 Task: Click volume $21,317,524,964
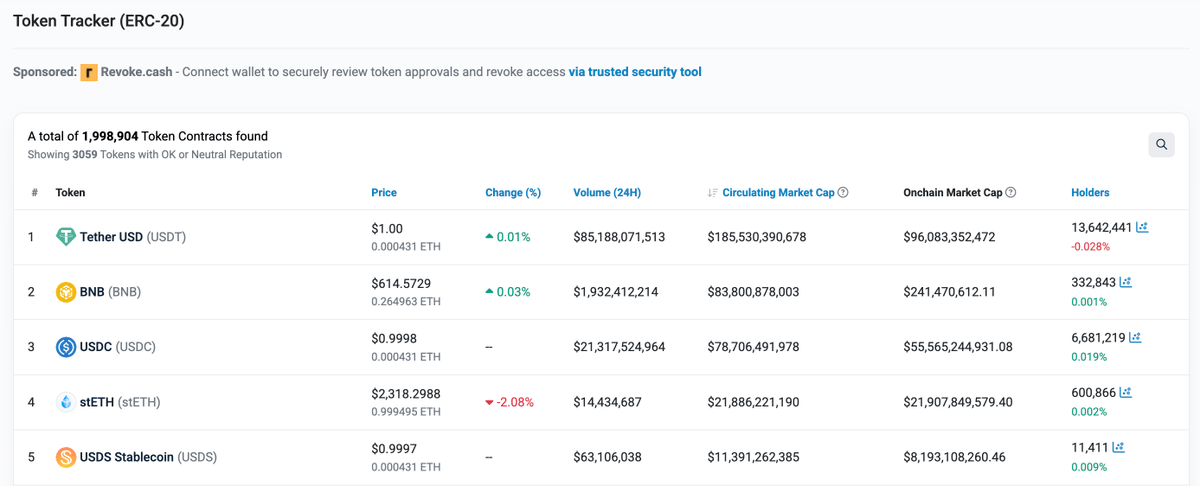tap(619, 347)
